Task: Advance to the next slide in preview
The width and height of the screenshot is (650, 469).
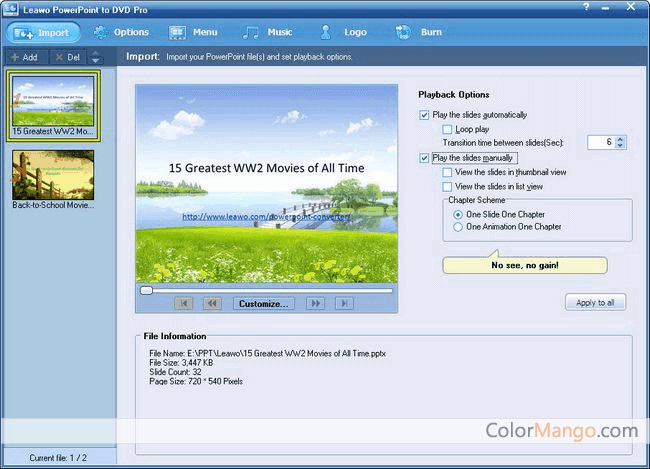Action: pyautogui.click(x=315, y=303)
